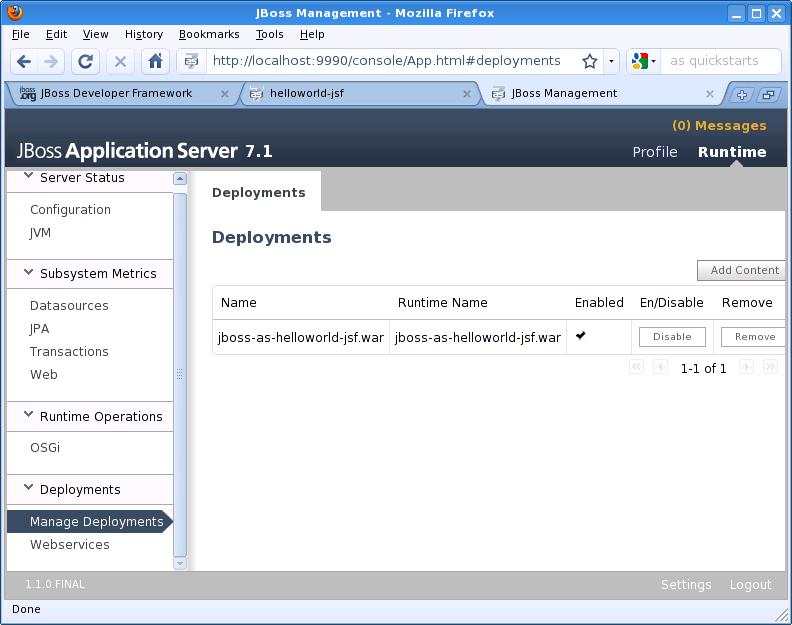Open JPA metrics

point(39,329)
